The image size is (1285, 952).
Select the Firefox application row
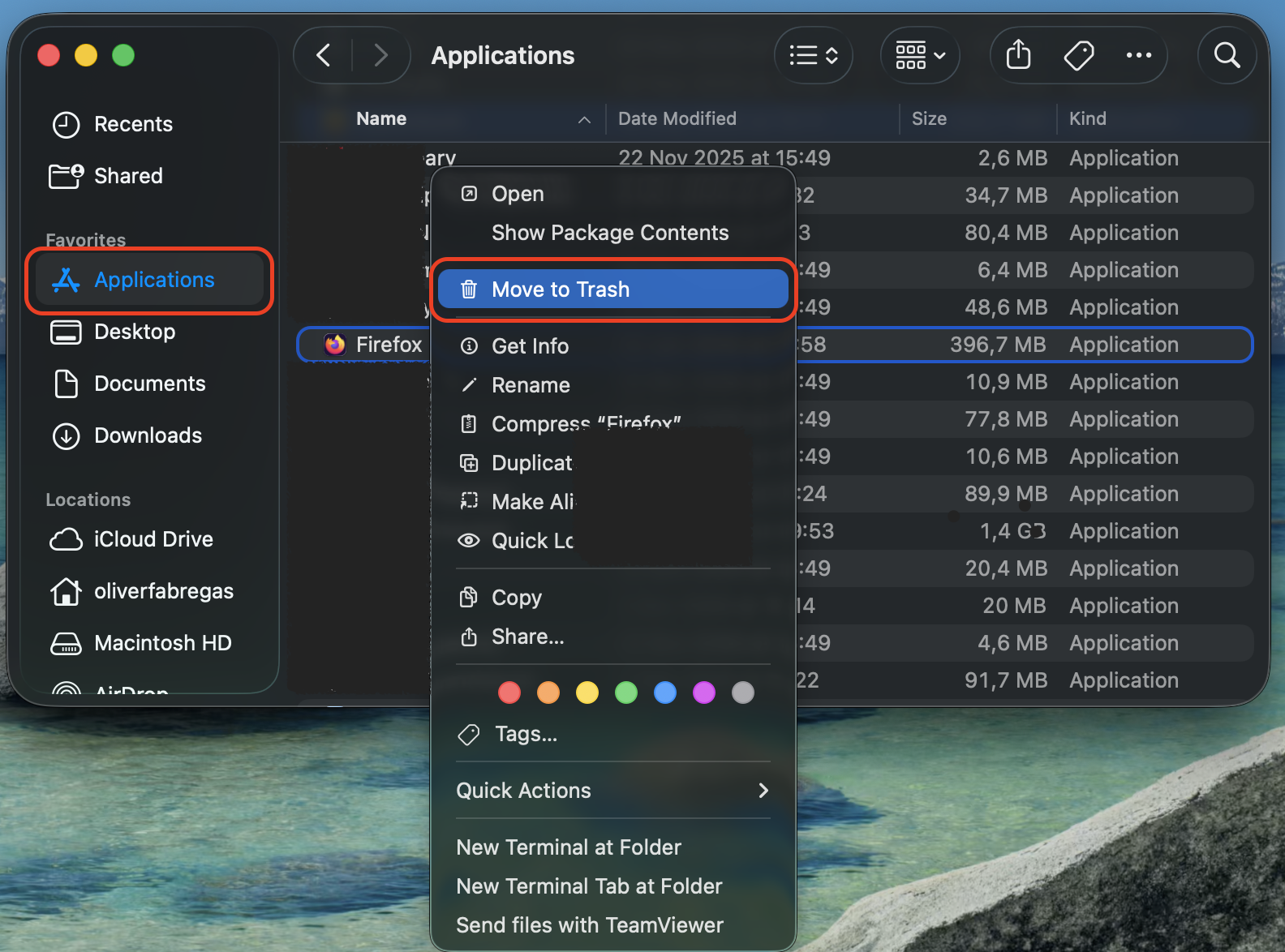(x=775, y=345)
